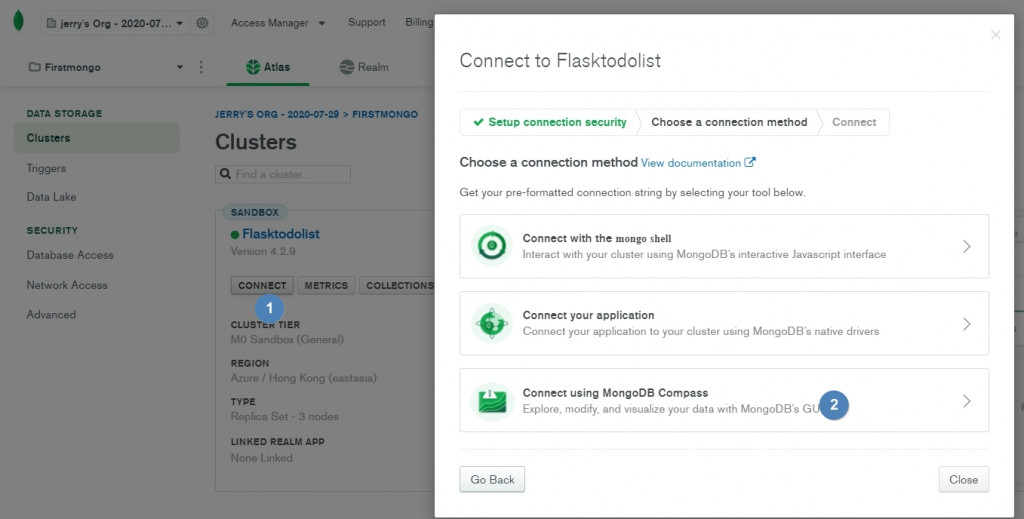Viewport: 1024px width, 519px height.
Task: Open Database Access in the sidebar
Action: point(70,255)
